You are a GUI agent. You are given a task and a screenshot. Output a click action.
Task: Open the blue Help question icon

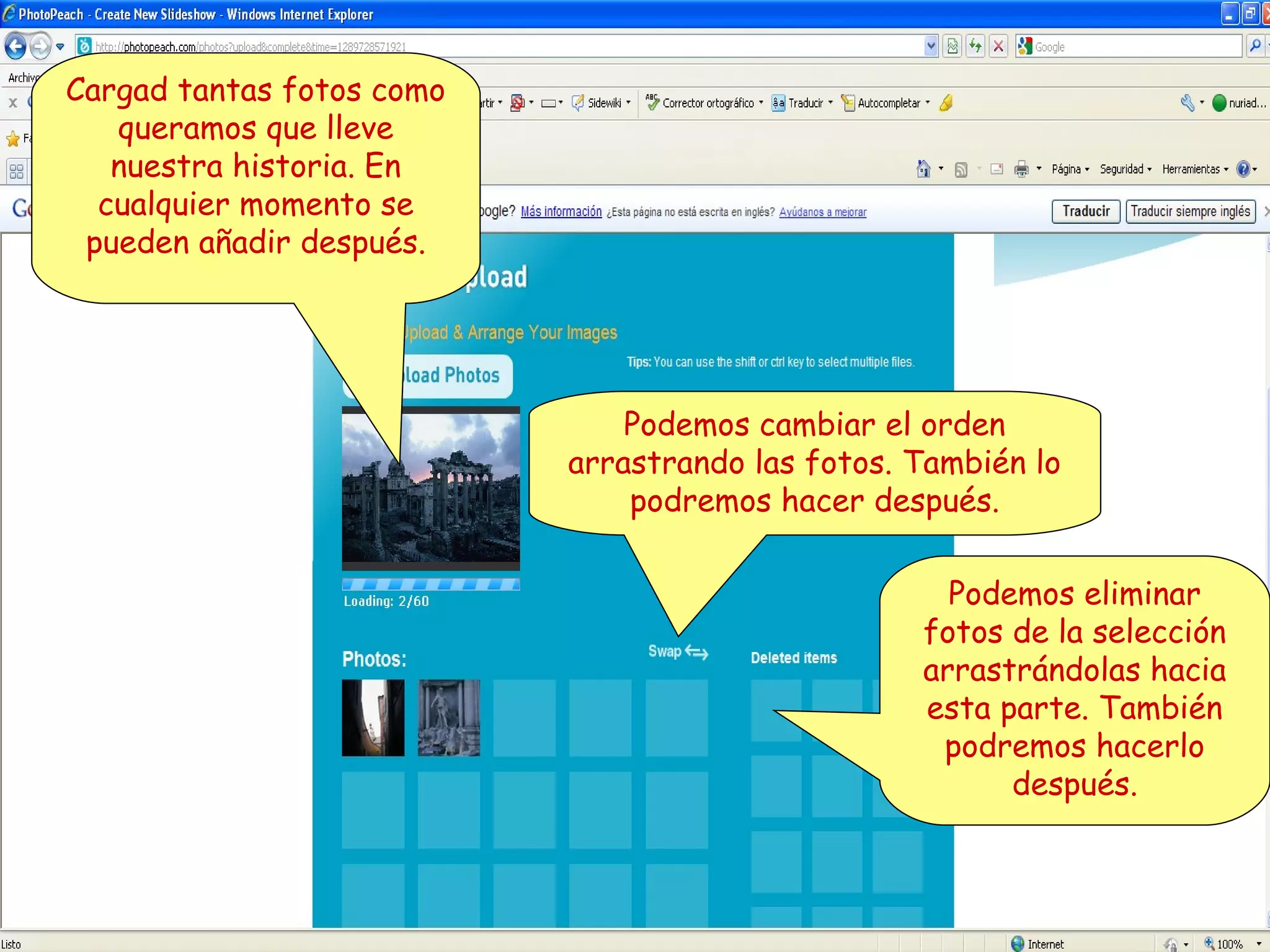(1243, 169)
